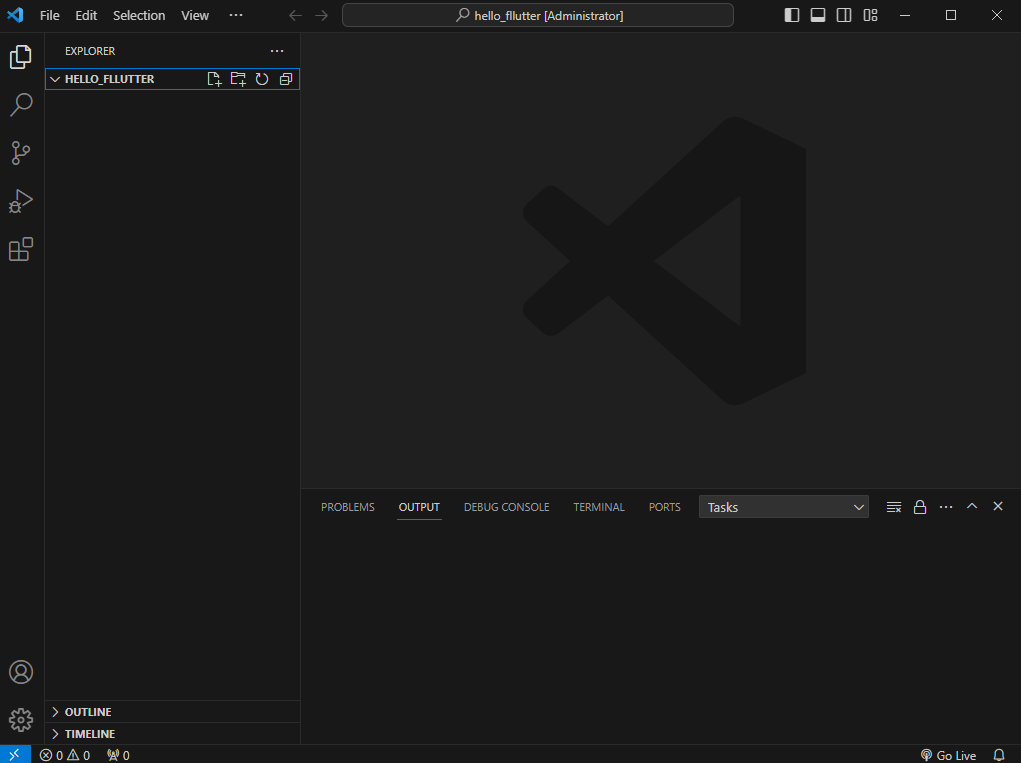Clear the output panel

[894, 507]
